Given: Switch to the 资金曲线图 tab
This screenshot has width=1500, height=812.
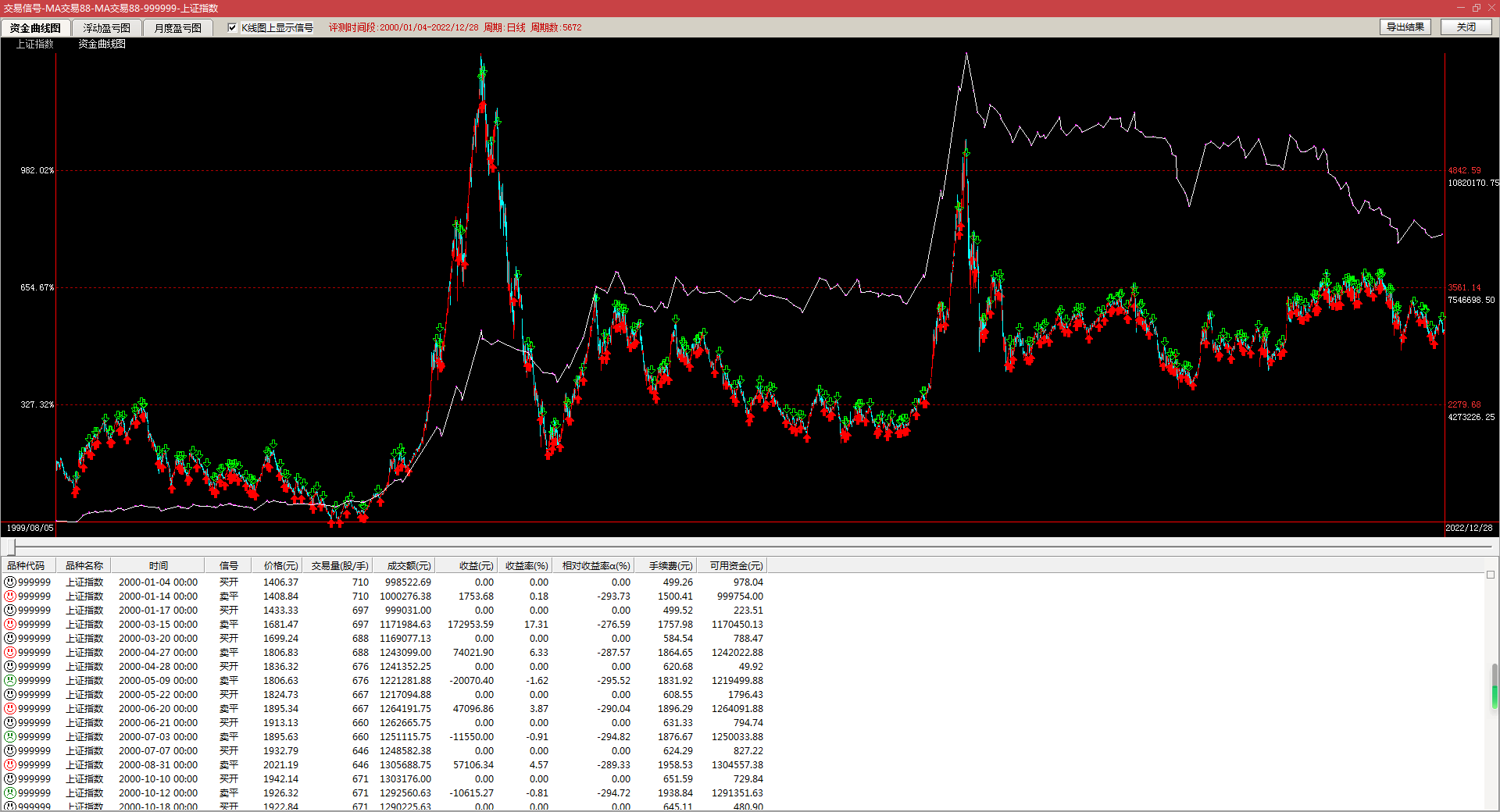Looking at the screenshot, I should (x=35, y=28).
